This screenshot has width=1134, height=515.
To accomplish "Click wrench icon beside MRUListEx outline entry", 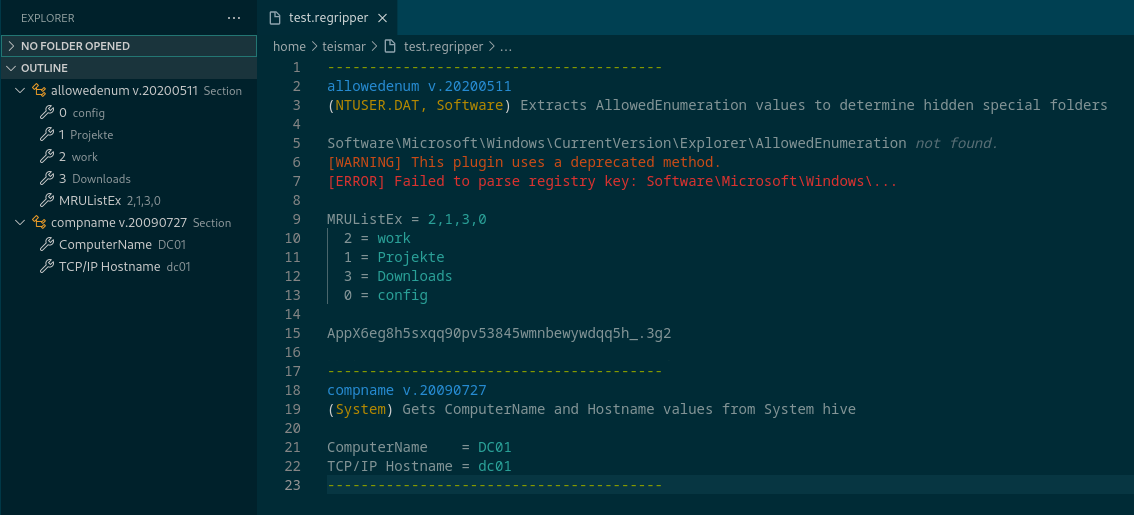I will [47, 200].
